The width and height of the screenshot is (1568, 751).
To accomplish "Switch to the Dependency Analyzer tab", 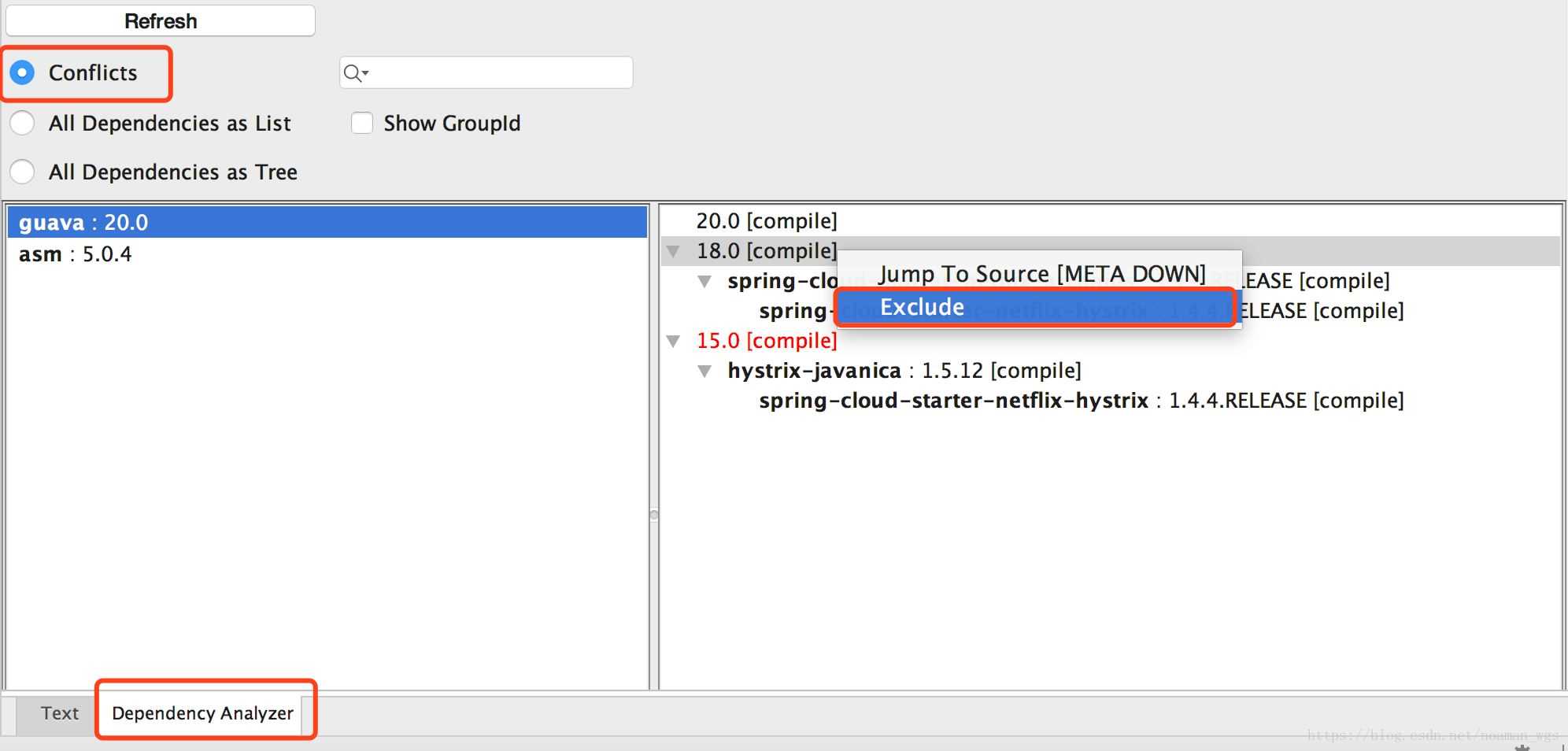I will point(202,713).
